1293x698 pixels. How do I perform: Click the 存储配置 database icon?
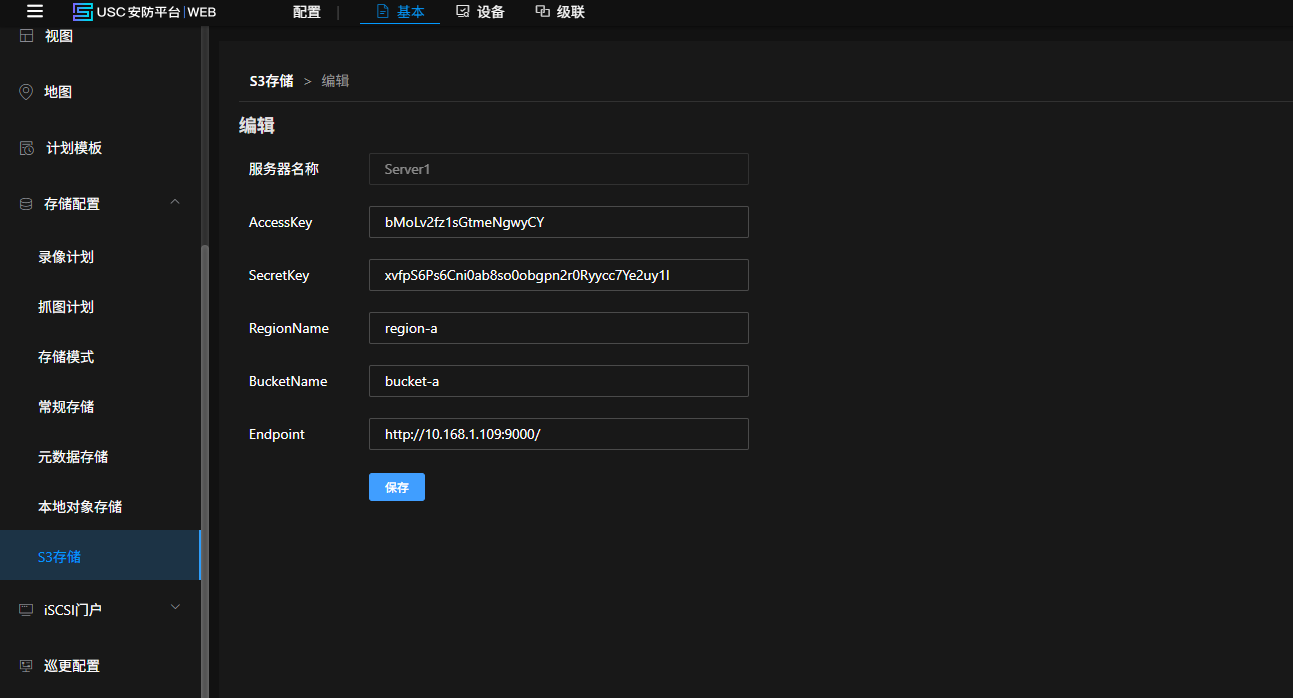point(26,204)
